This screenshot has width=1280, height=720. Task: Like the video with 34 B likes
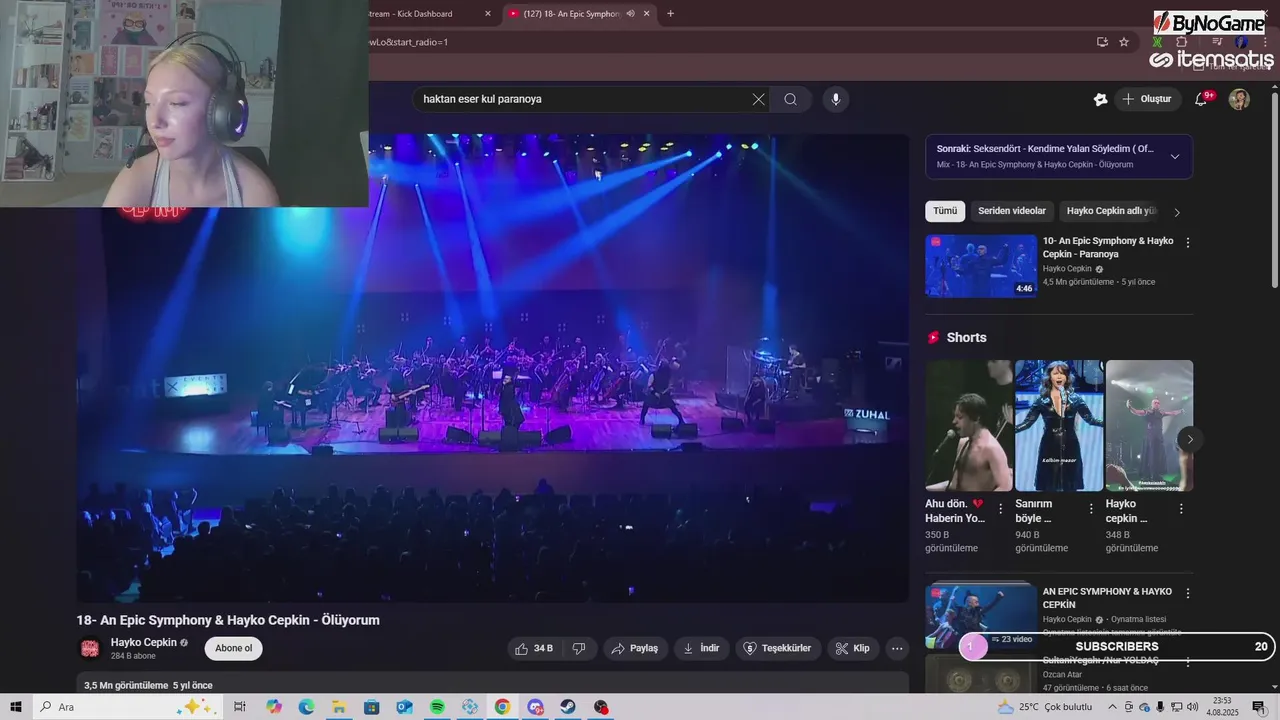[534, 648]
